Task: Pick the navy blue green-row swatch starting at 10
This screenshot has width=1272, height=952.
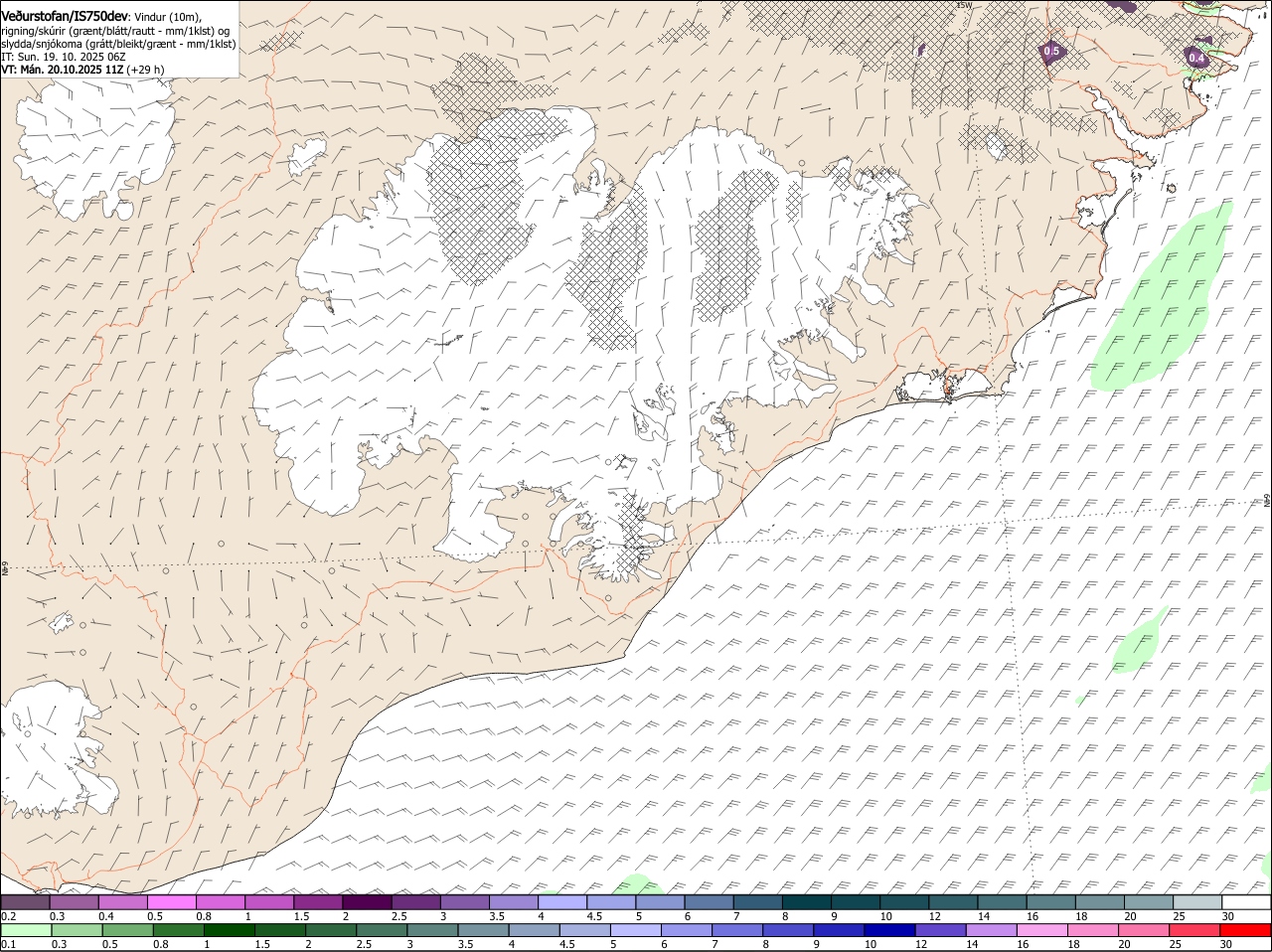Action: 888,930
